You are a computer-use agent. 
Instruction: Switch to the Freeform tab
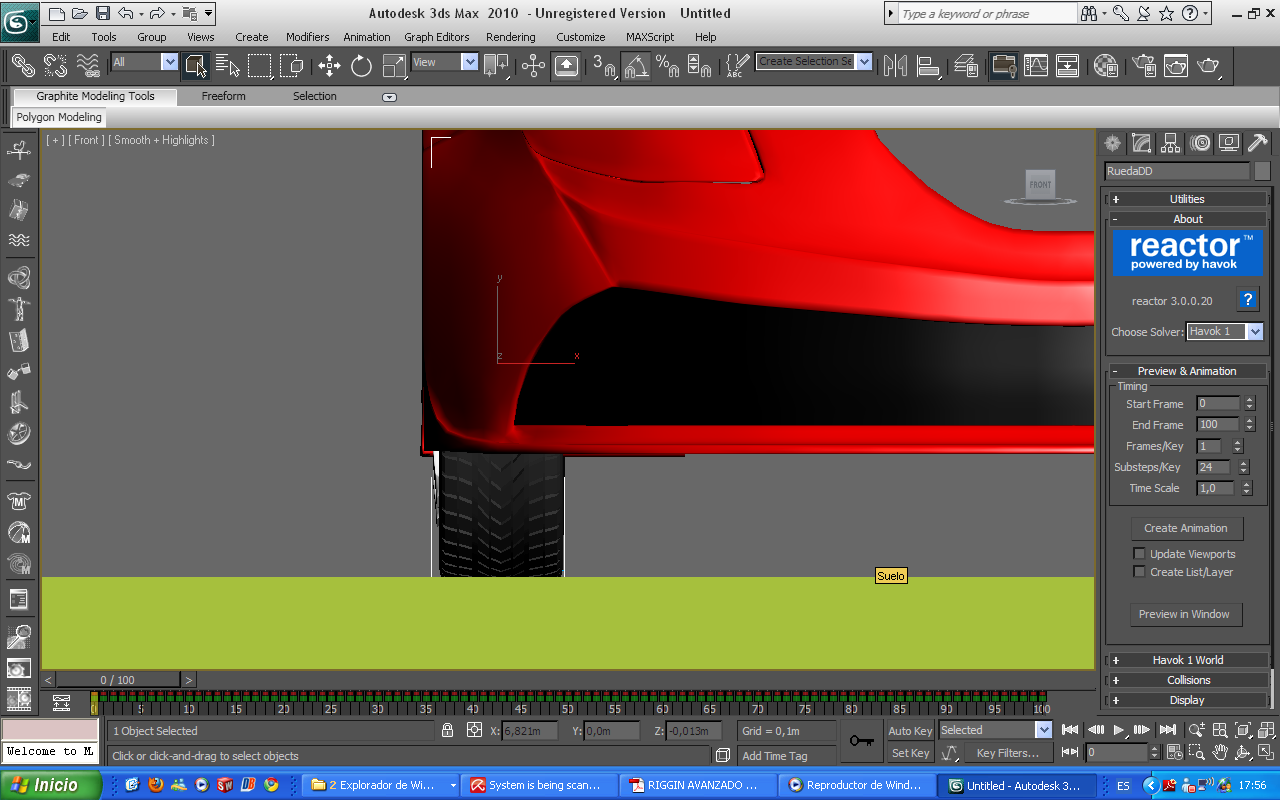coord(223,96)
